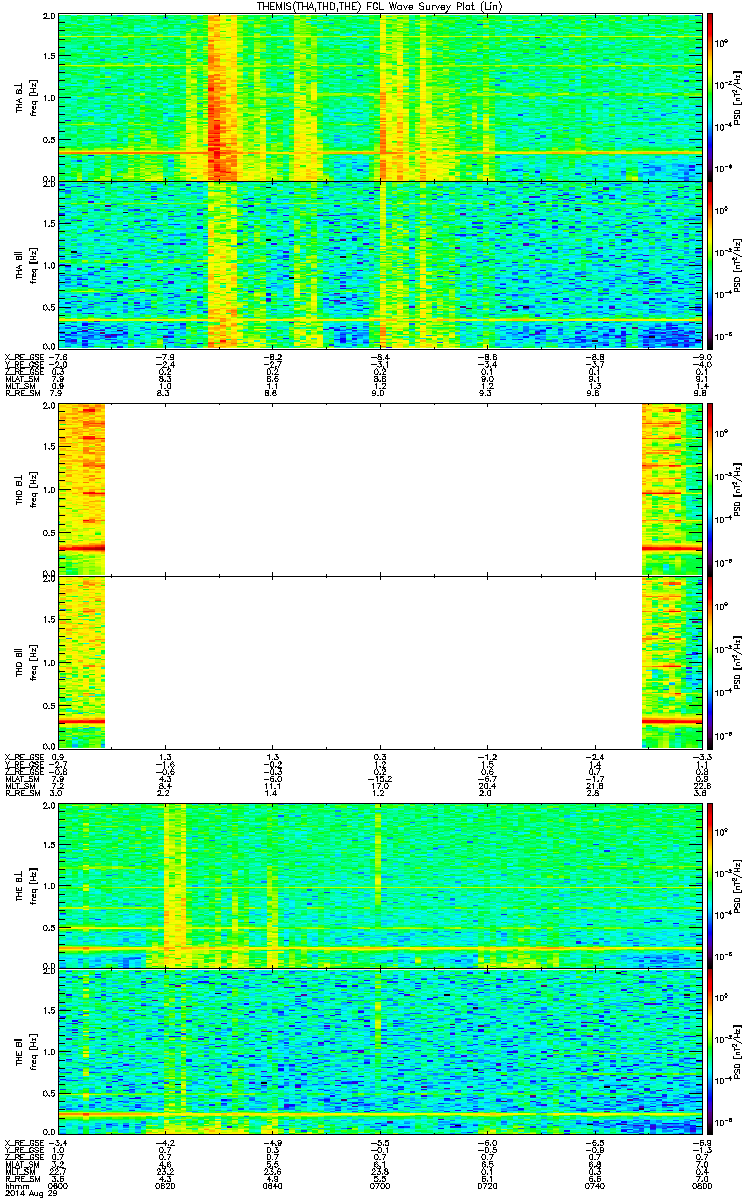Click the 2.0 tick on THA BL axis
Viewport: 750px width, 1200px height.
[x=49, y=18]
